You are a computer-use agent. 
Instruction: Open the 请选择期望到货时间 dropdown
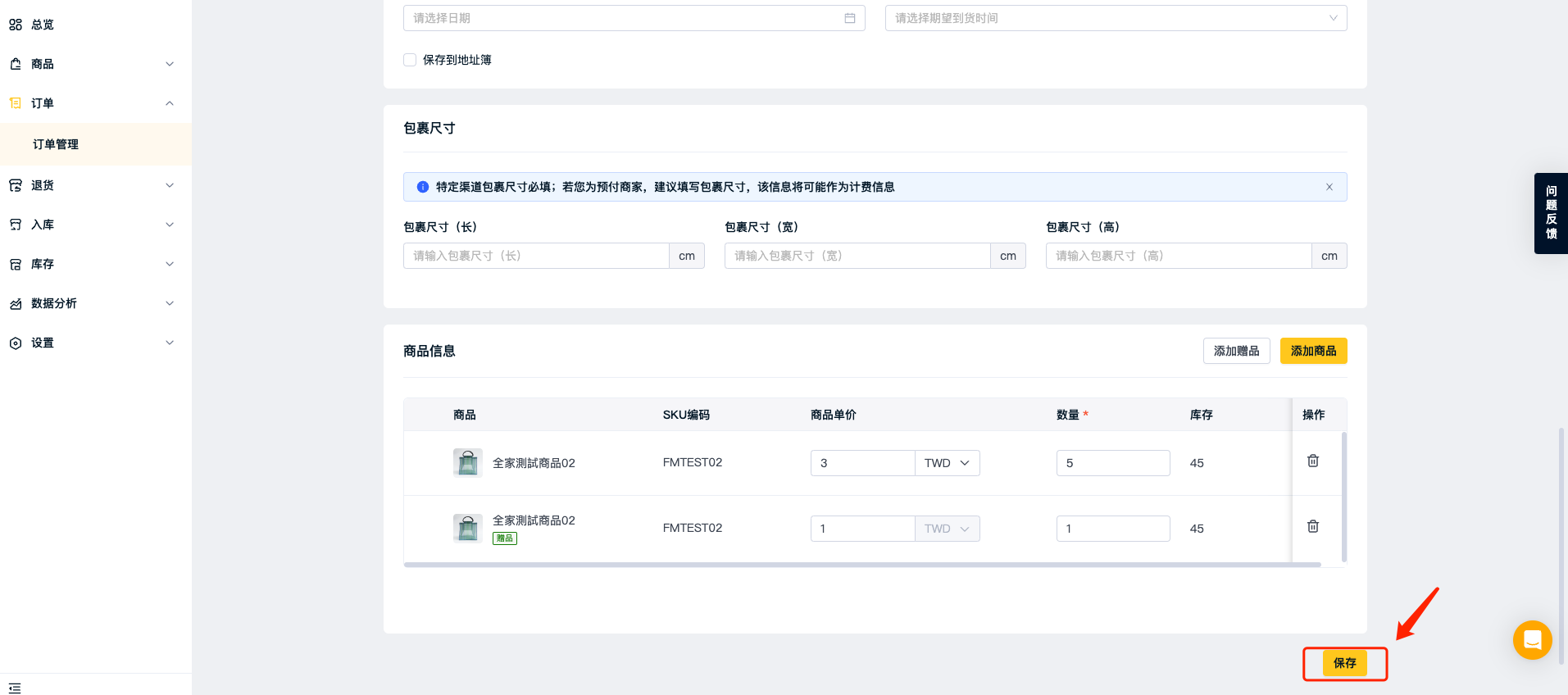1115,18
